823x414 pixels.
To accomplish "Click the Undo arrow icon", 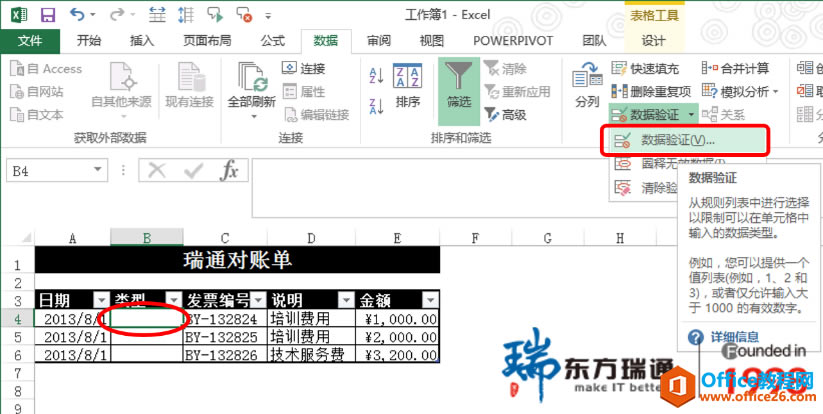I will click(x=77, y=15).
